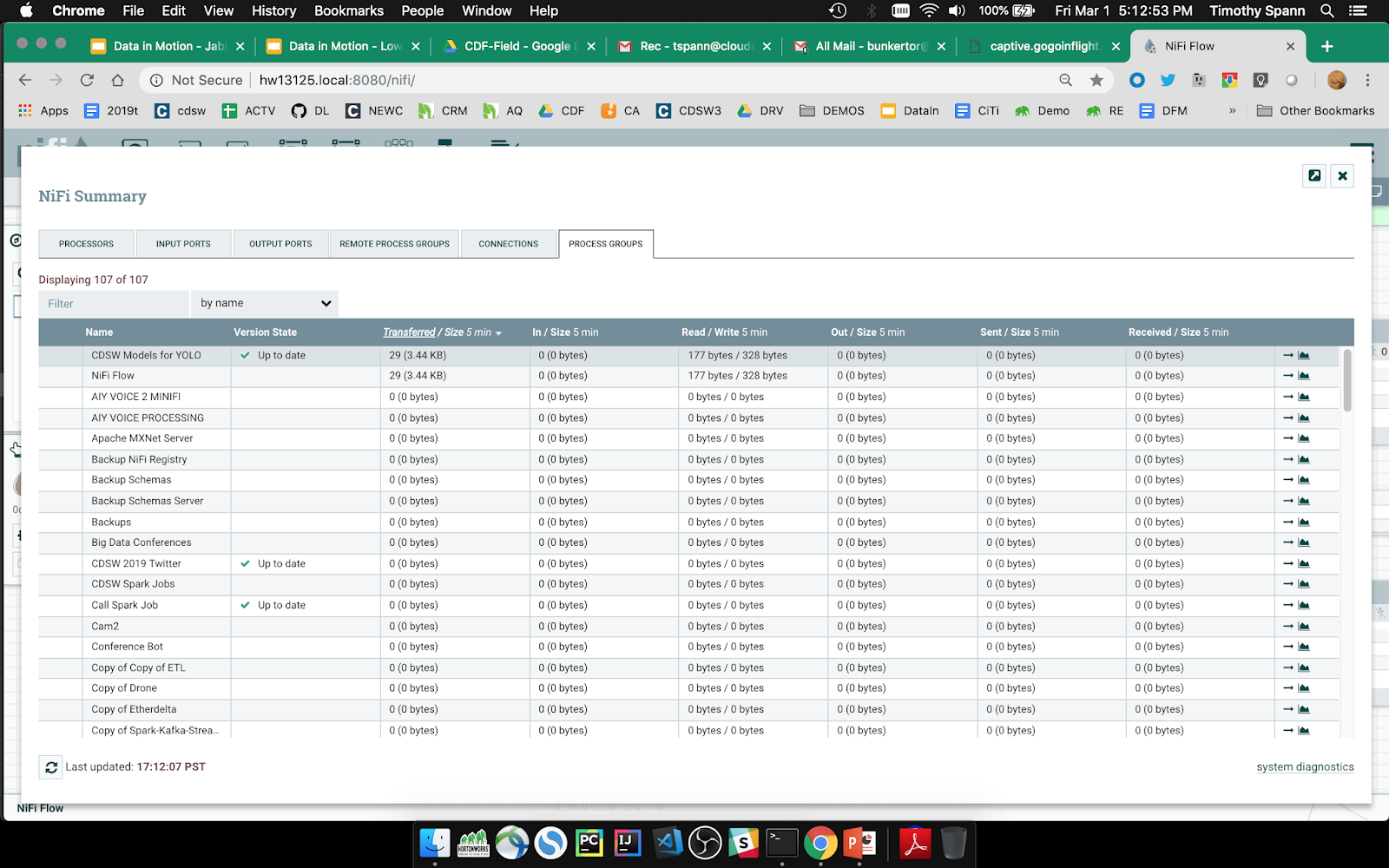
Task: Go to AIY VOICE 2 MINIFI process group
Action: click(1288, 397)
